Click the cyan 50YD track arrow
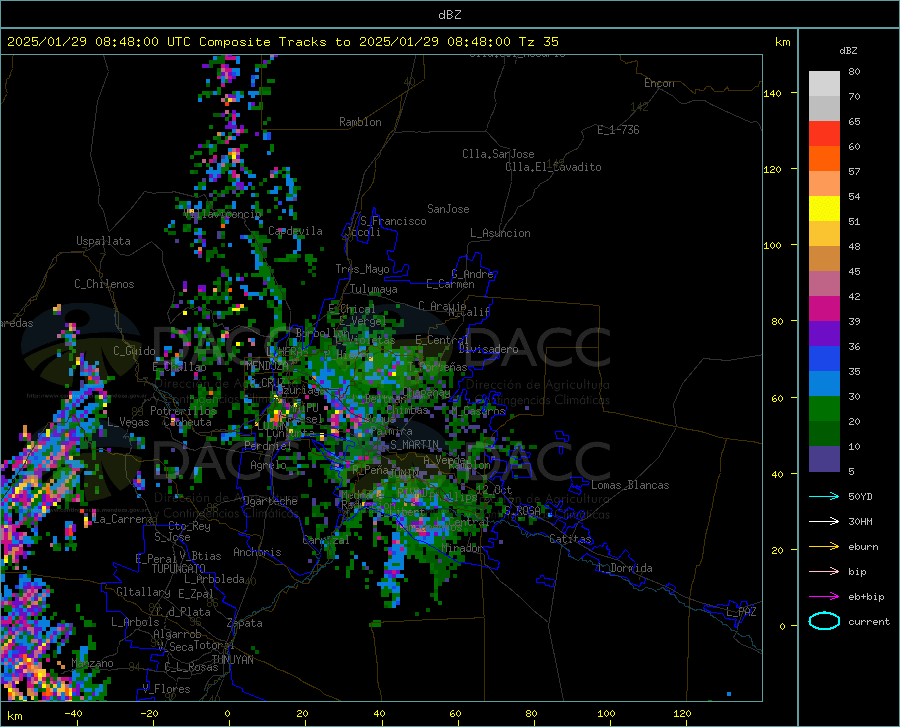This screenshot has width=900, height=727. [x=824, y=496]
